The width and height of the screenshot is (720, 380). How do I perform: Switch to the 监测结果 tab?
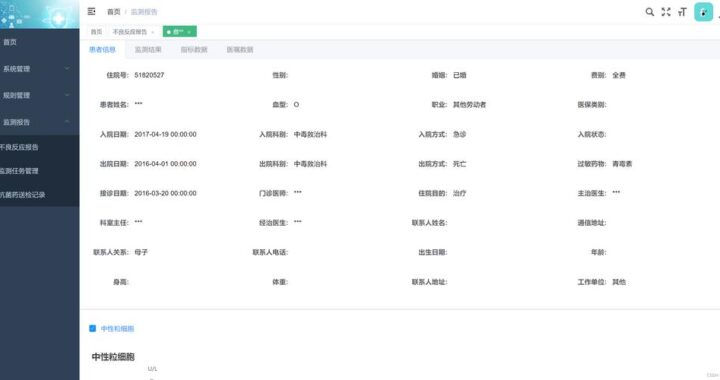(148, 50)
